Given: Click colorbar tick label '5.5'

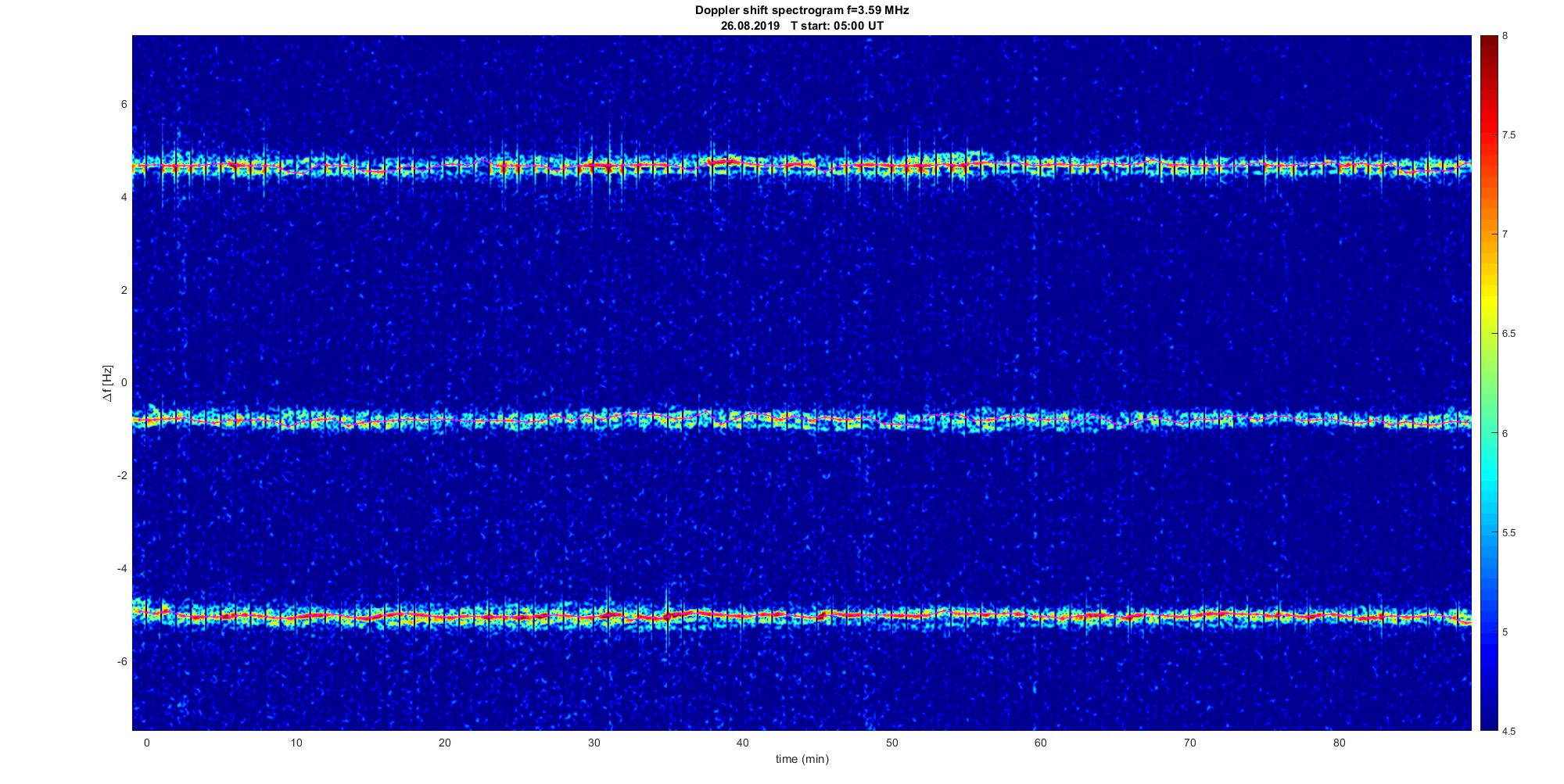Looking at the screenshot, I should click(1508, 533).
